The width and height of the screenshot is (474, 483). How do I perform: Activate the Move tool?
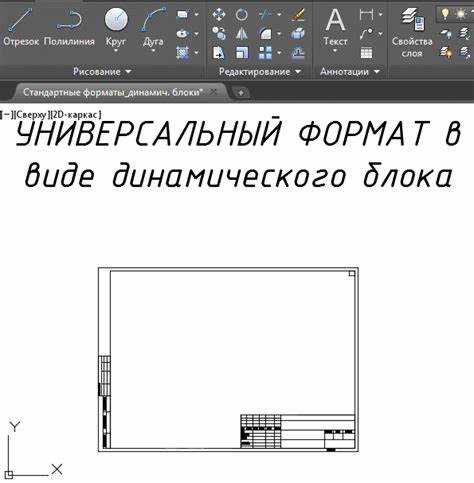point(219,14)
